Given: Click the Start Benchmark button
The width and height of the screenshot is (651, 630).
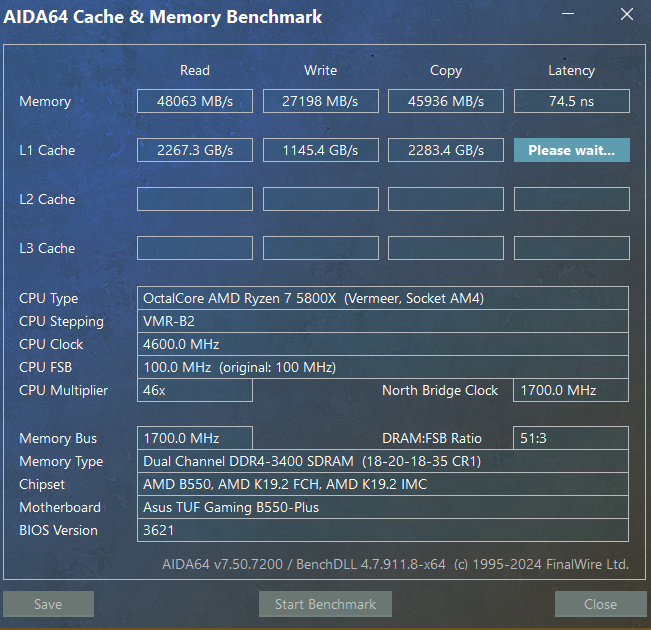Looking at the screenshot, I should [x=325, y=604].
